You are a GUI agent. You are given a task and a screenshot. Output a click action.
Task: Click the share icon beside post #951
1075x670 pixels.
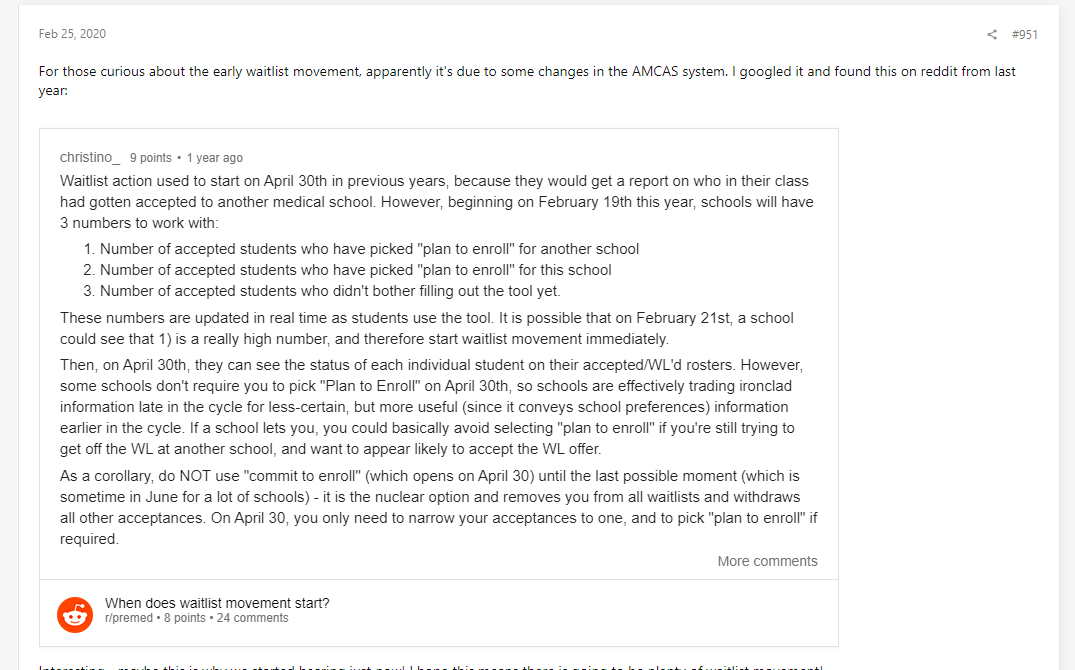[992, 35]
